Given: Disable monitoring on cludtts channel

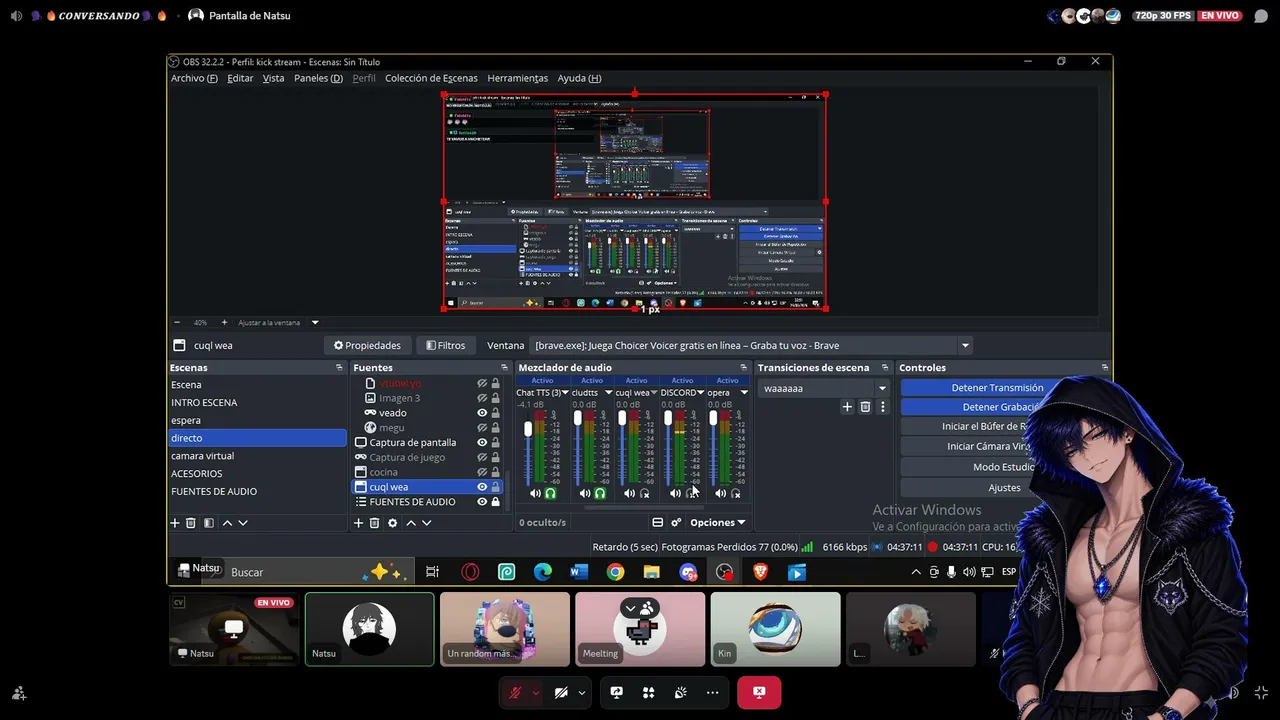Looking at the screenshot, I should tap(600, 493).
